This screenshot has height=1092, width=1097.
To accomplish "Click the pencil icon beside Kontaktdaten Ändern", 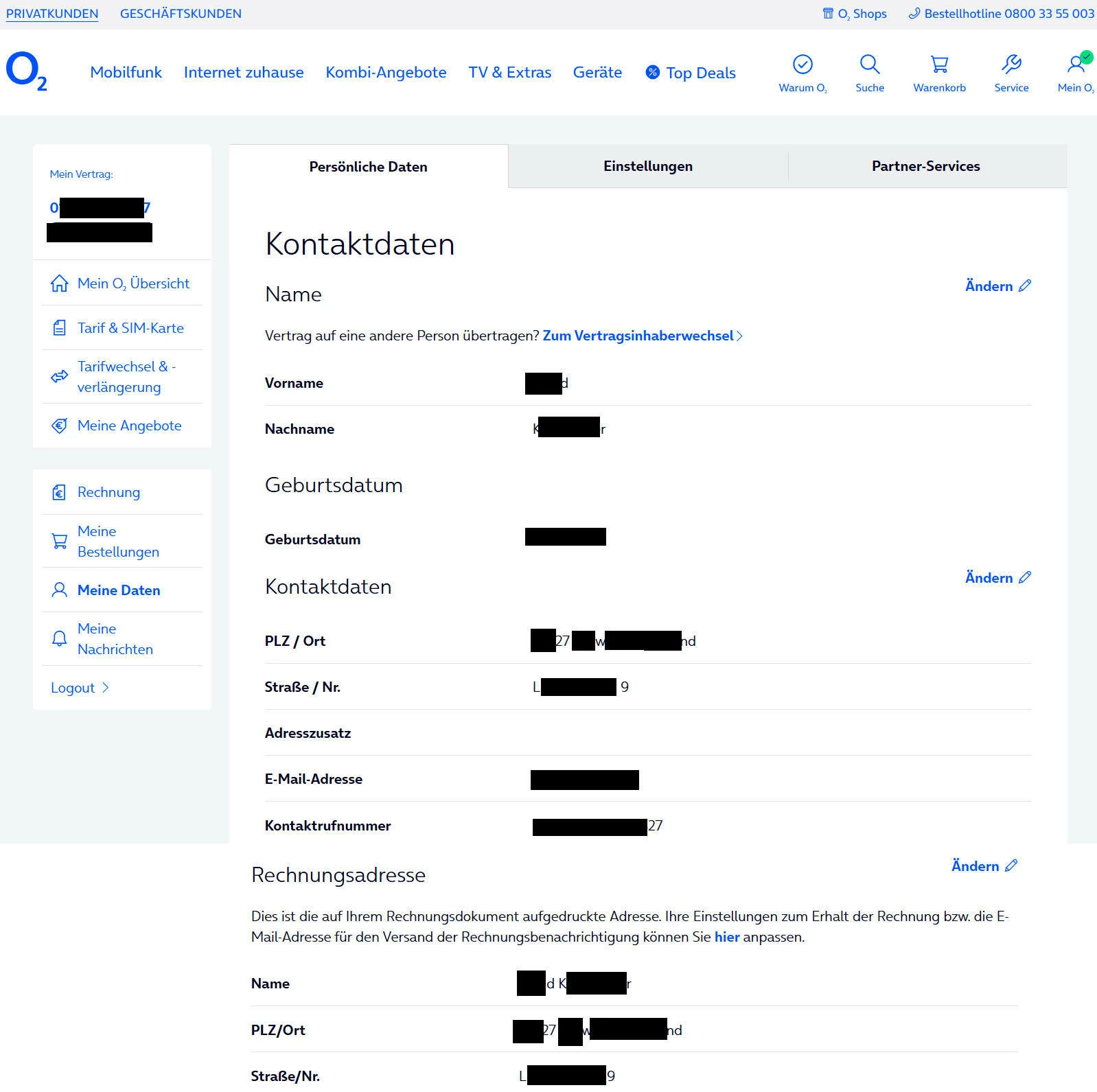I will (x=1025, y=577).
